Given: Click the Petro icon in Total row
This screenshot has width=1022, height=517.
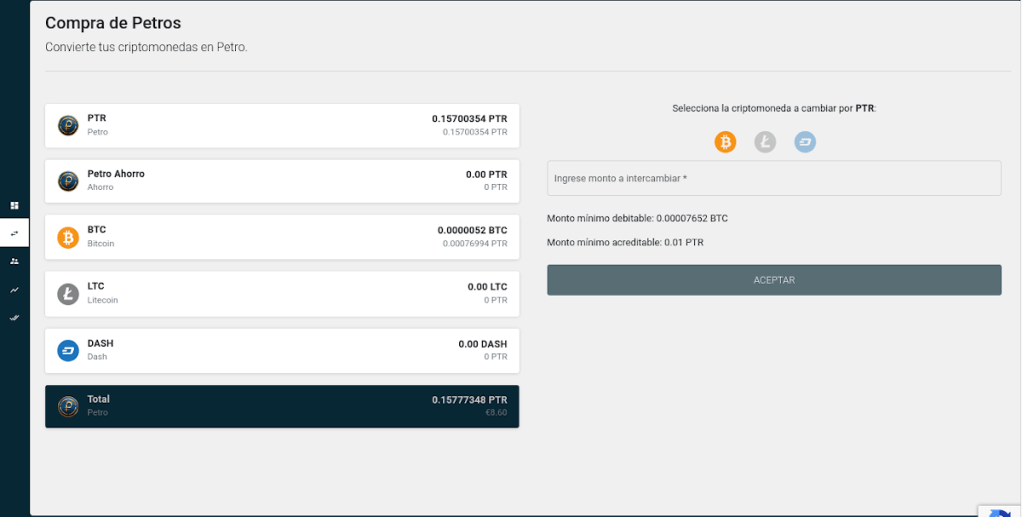Looking at the screenshot, I should pos(68,406).
